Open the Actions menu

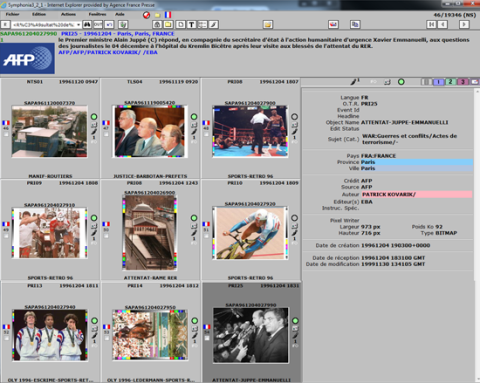(x=68, y=14)
